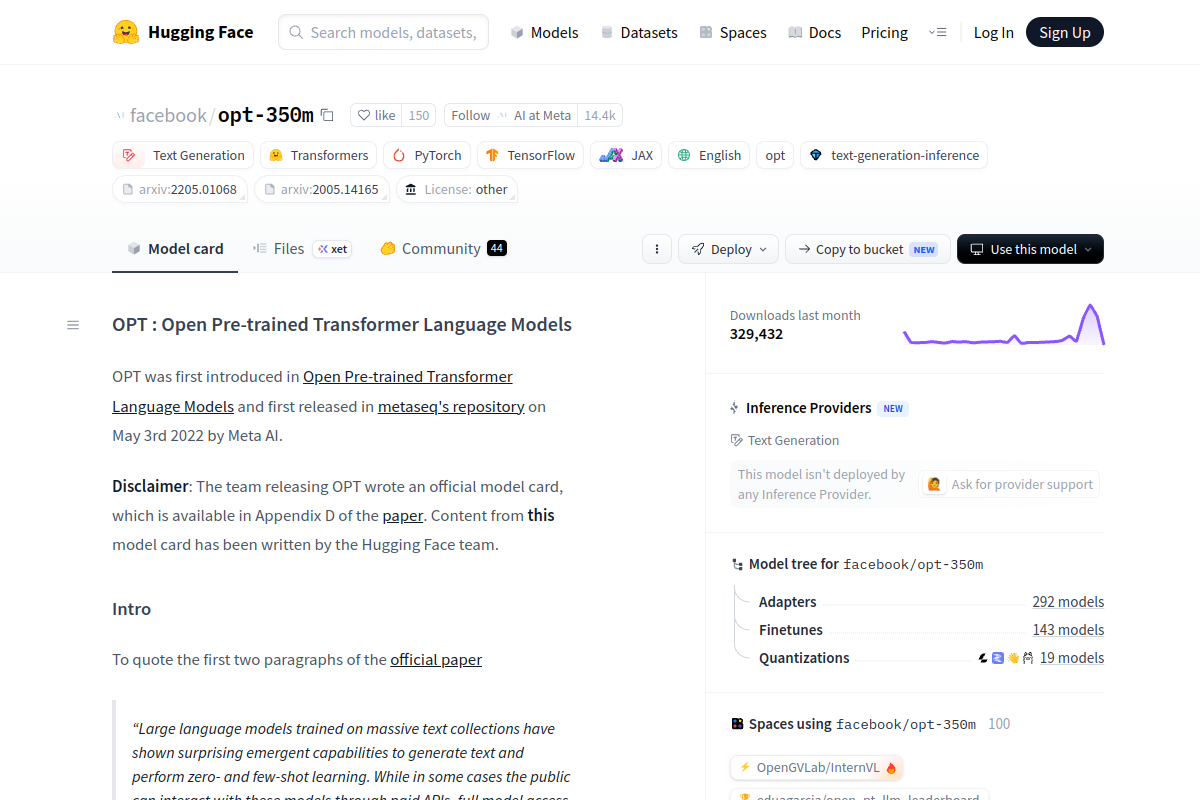Select the opt tag
Viewport: 1200px width, 800px height.
point(775,155)
